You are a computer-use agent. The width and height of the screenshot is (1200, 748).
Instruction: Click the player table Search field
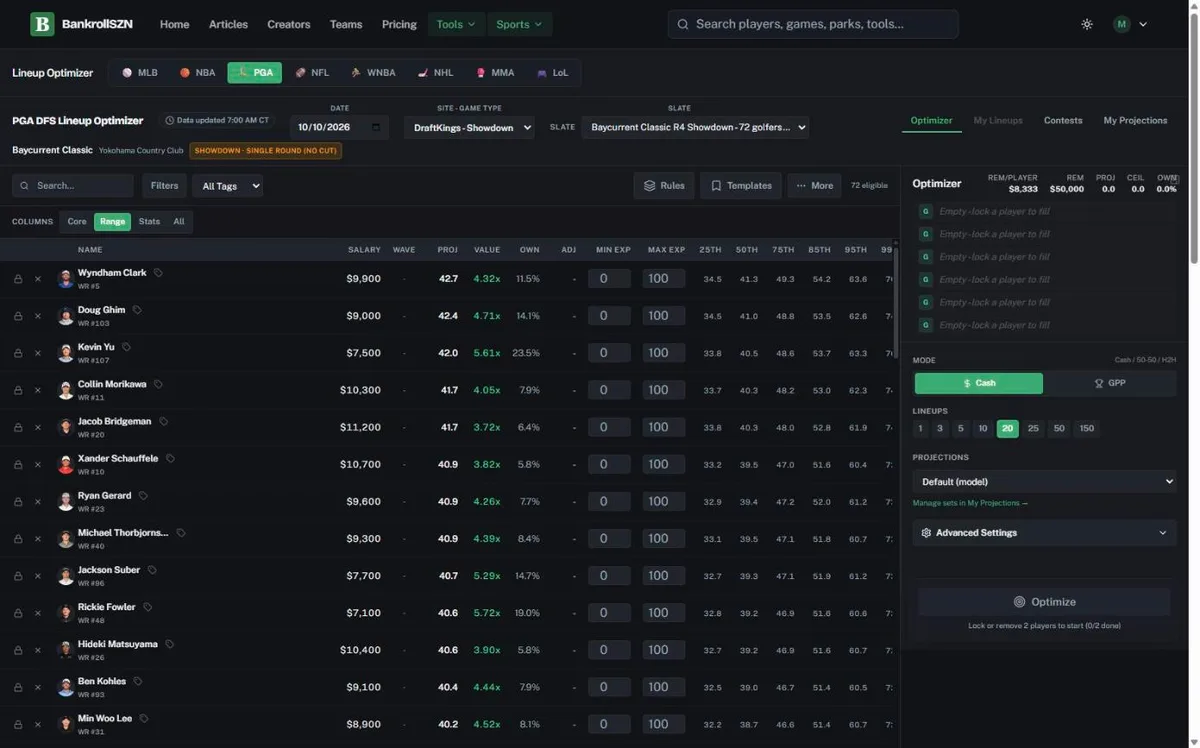(73, 185)
